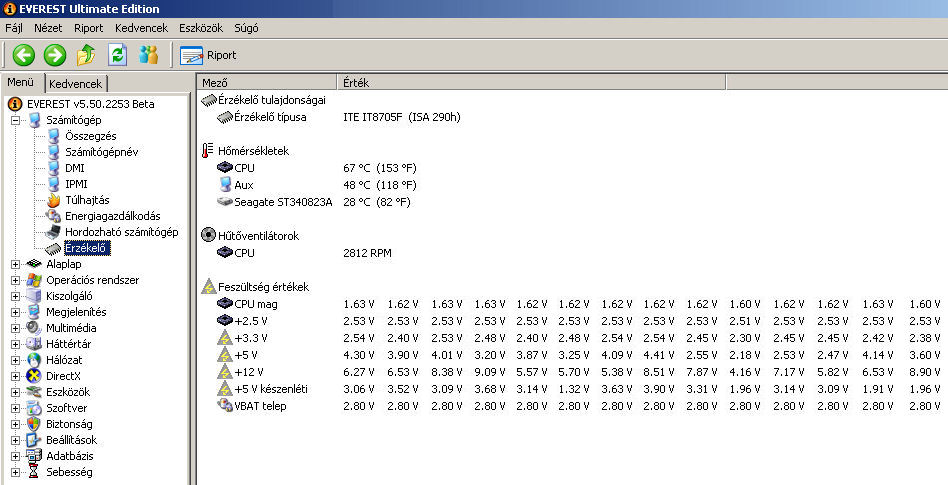
Task: Click the Beállítások configuration icon
Action: (x=34, y=440)
